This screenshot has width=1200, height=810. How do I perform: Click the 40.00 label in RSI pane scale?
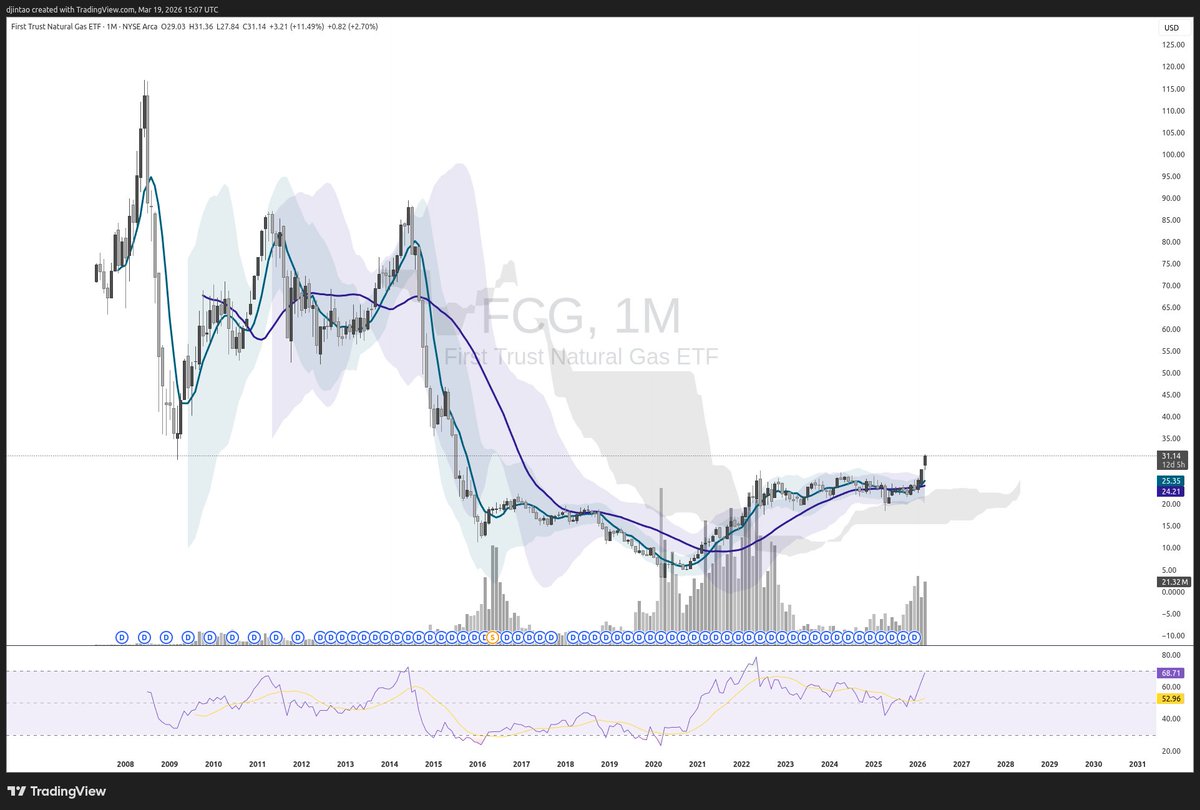(x=1173, y=718)
